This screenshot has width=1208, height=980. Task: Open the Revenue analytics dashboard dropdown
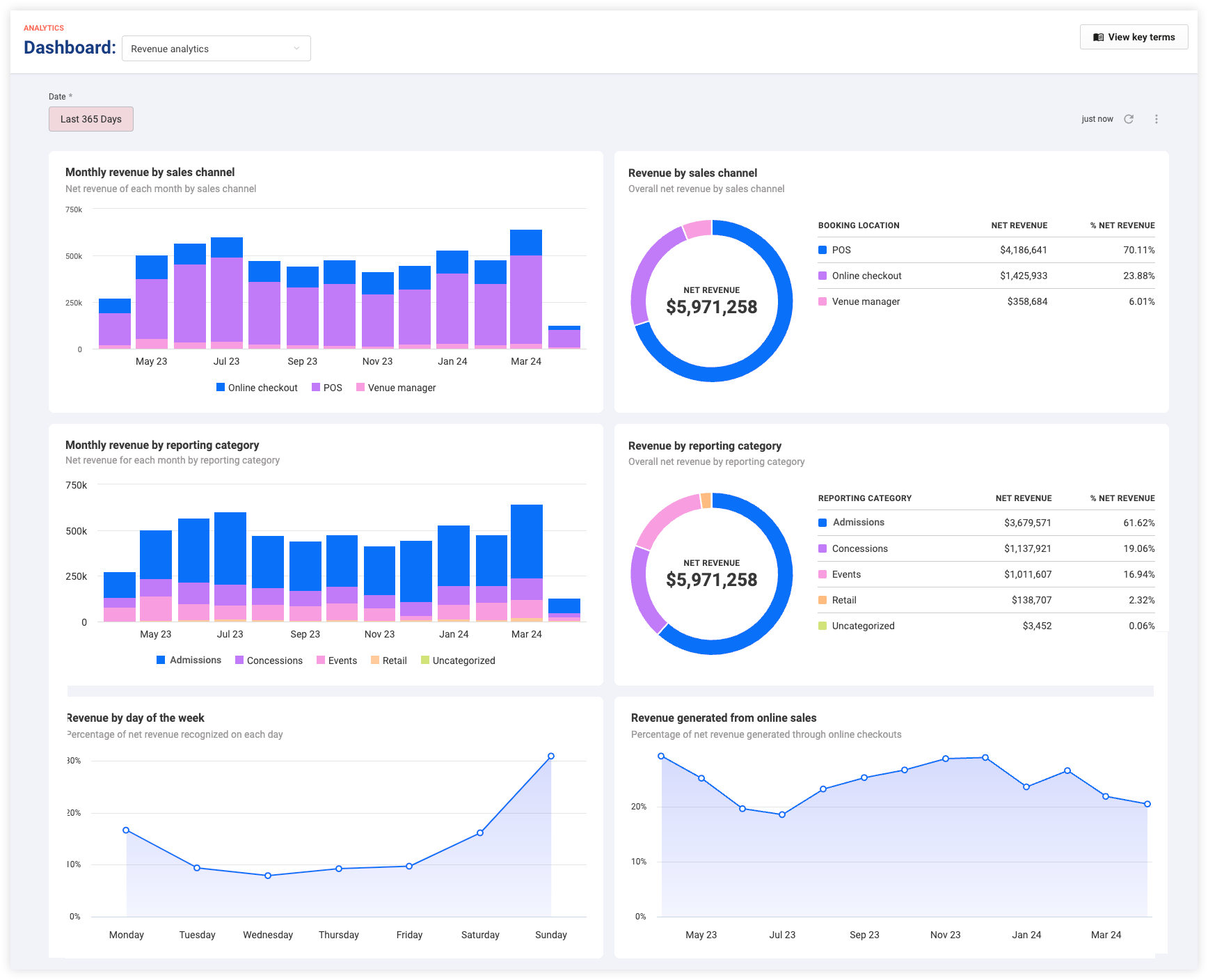coord(216,49)
